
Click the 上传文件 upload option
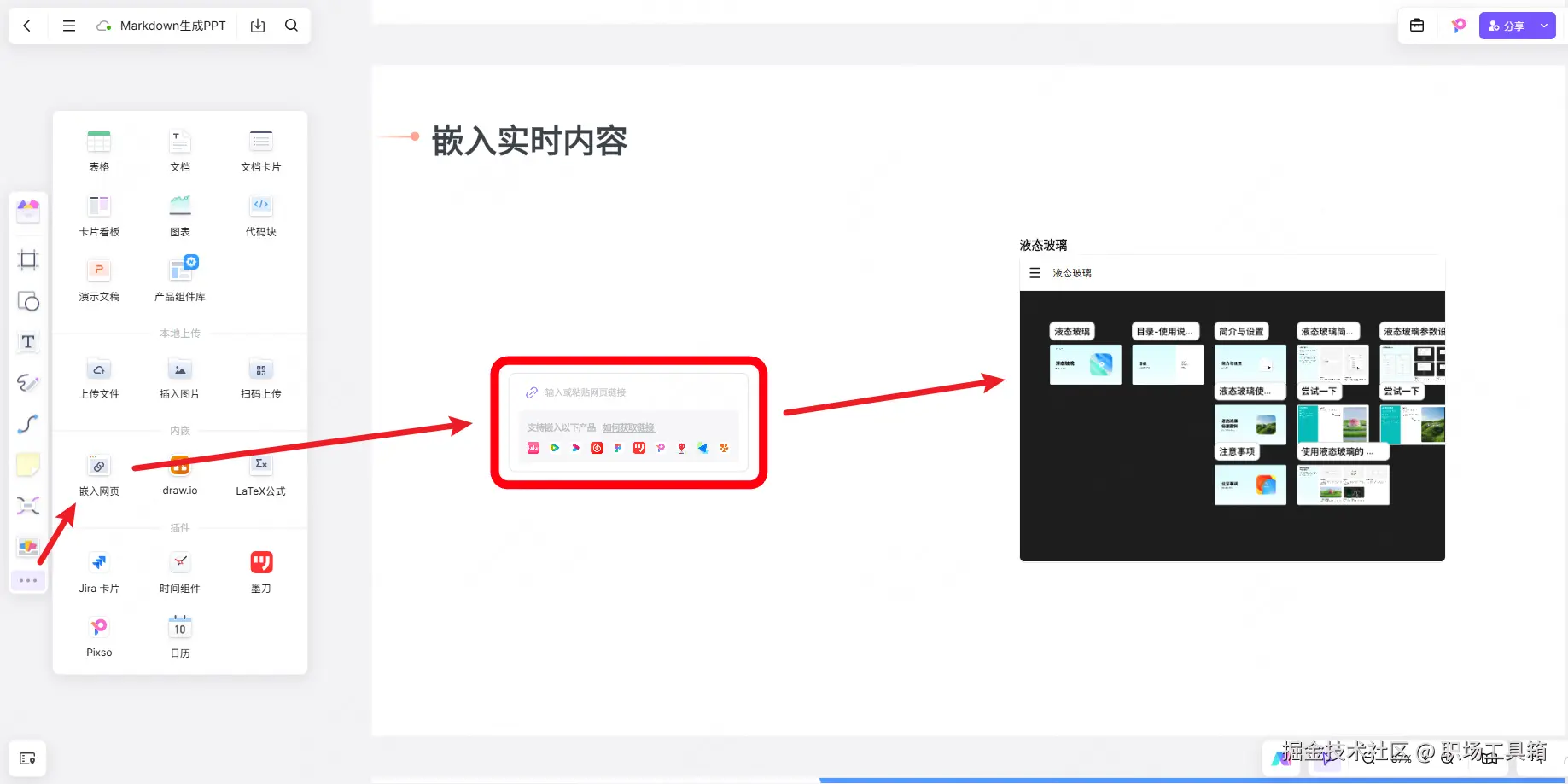(99, 378)
